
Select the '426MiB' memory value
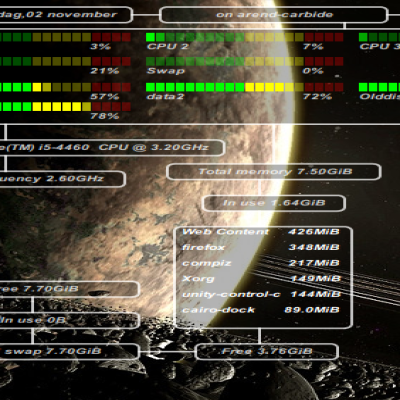click(x=314, y=232)
